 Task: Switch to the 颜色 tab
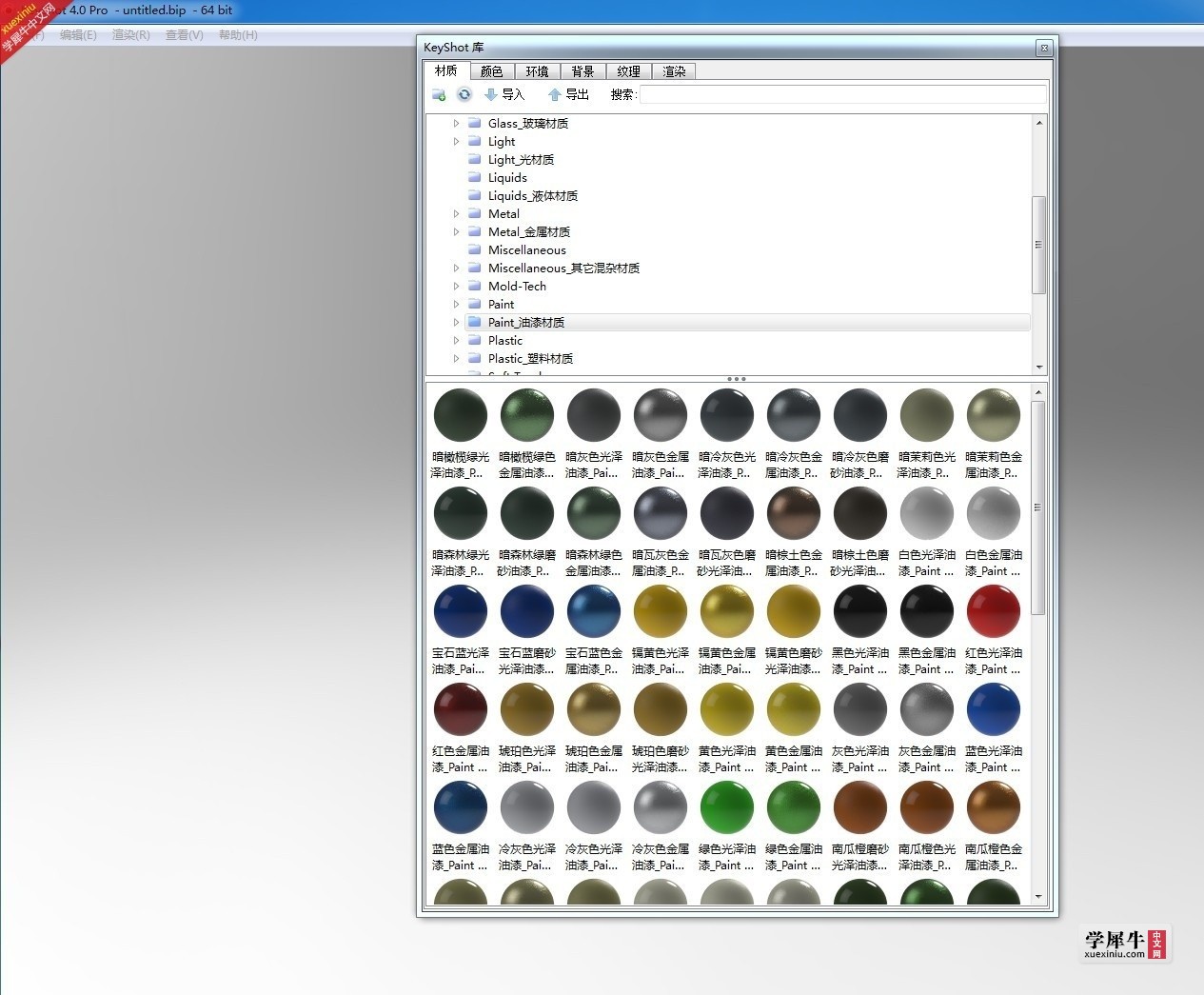pyautogui.click(x=492, y=71)
